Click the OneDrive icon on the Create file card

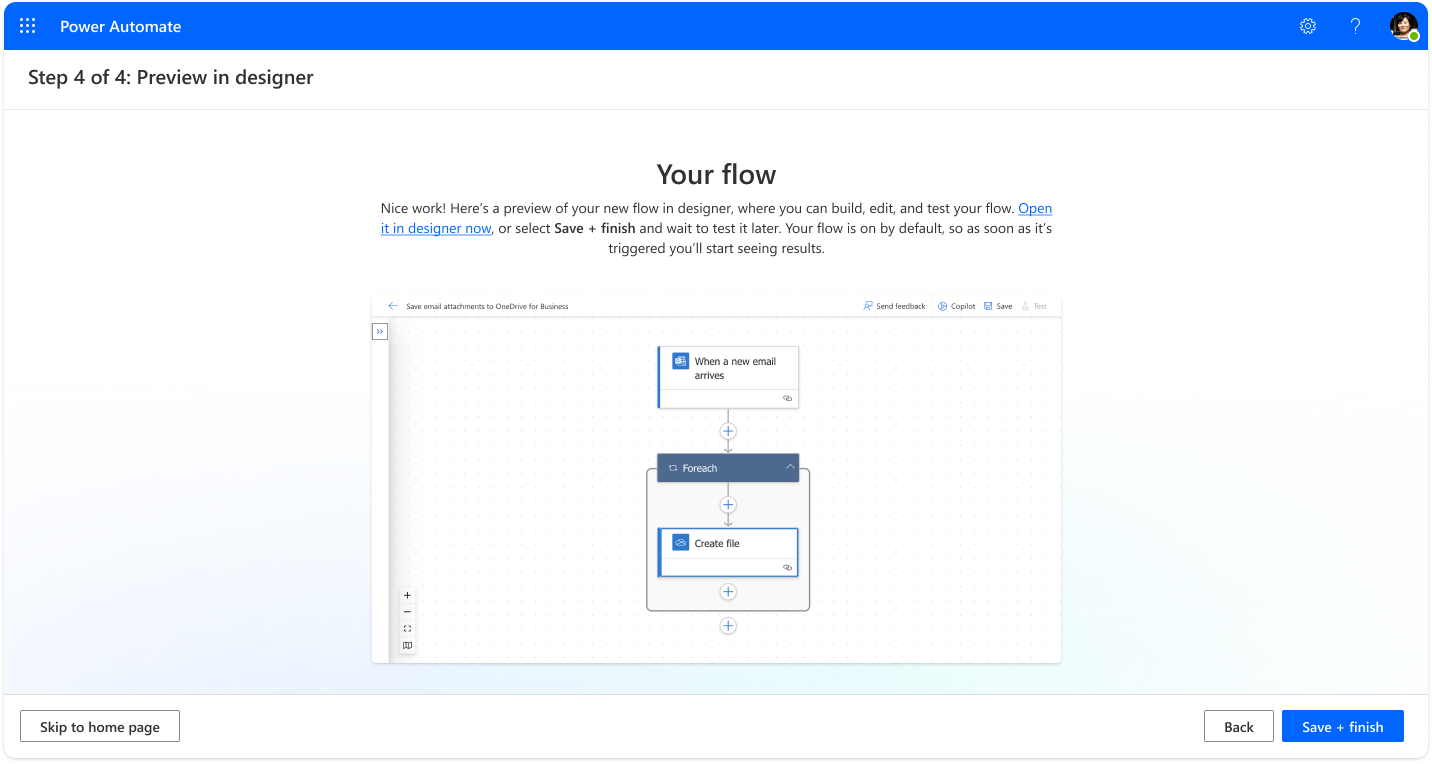(x=681, y=543)
